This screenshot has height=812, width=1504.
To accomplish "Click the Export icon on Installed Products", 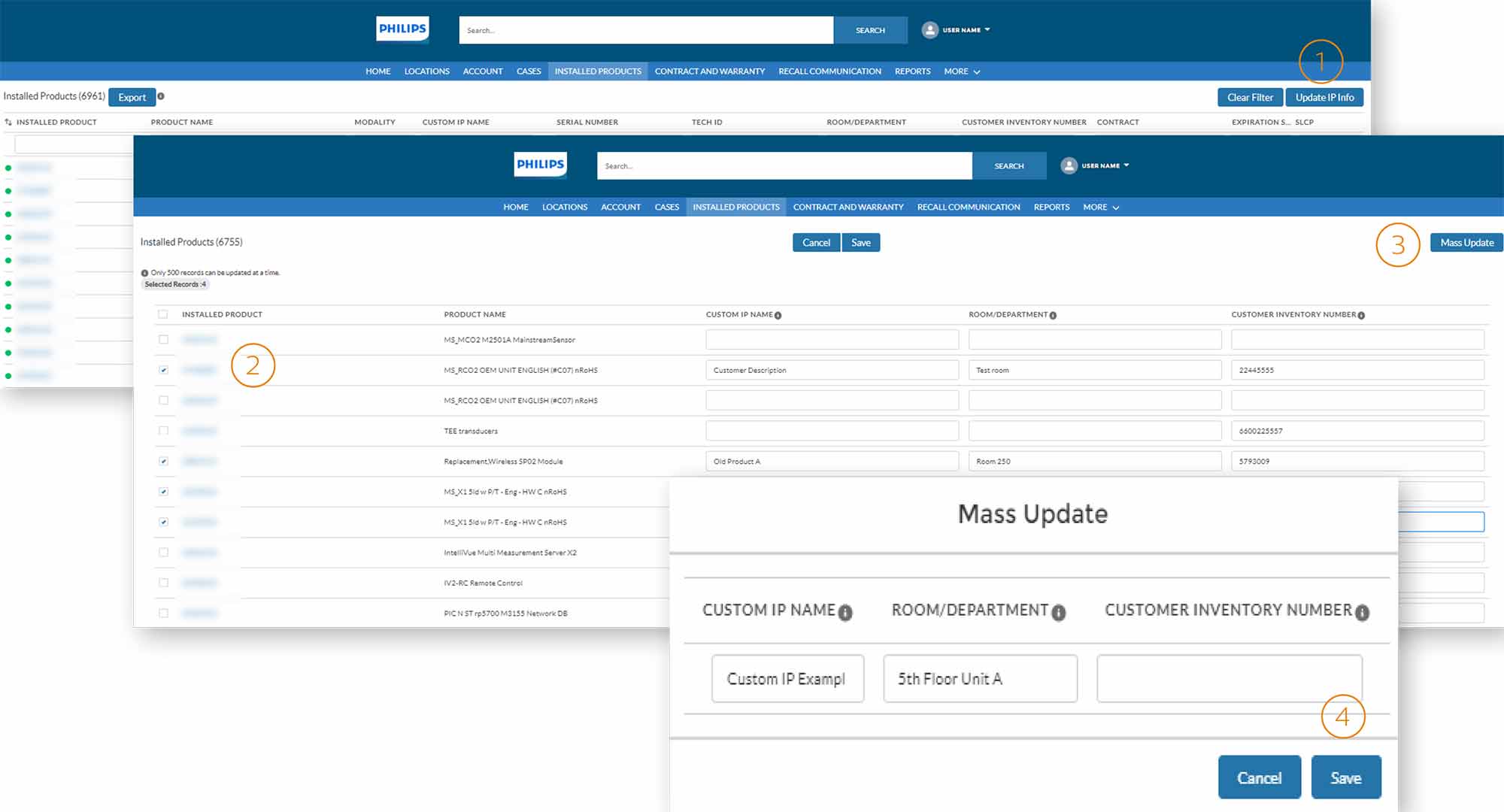I will pos(133,96).
